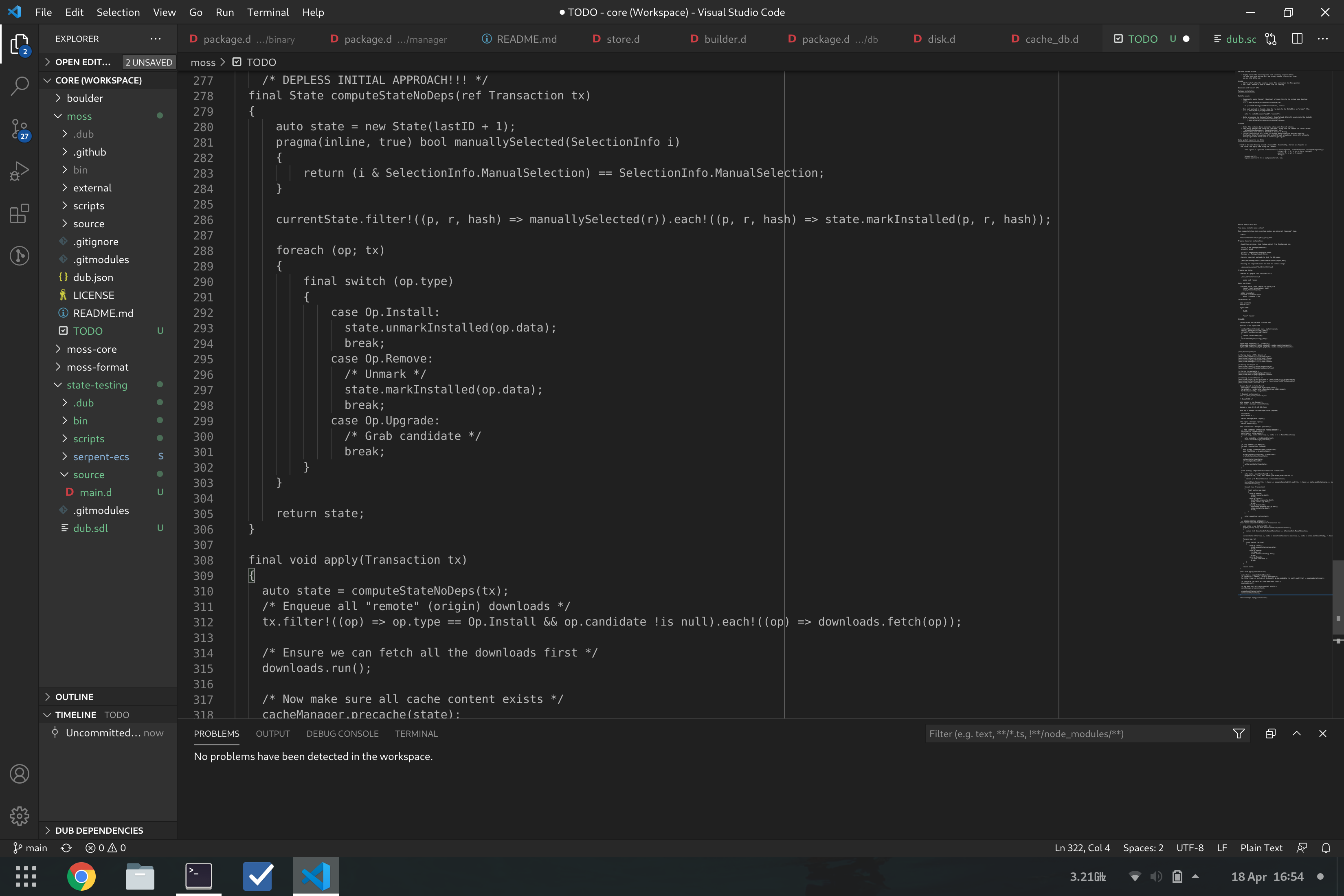Click the Explorer views and more actions ellipsis

pos(156,39)
